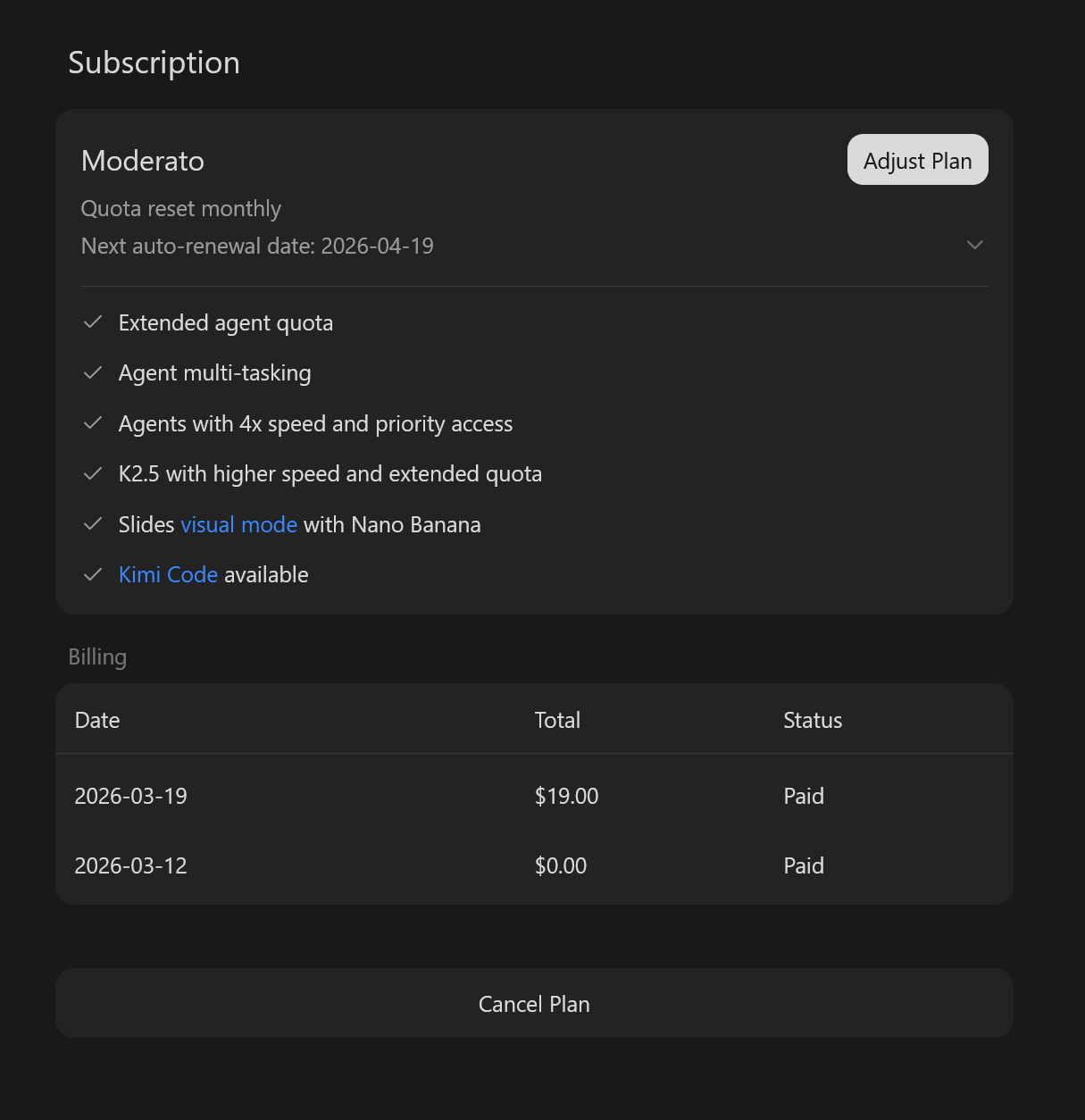Select checkmark beside Slides with Nano Banana
Image resolution: width=1085 pixels, height=1120 pixels.
[x=93, y=524]
